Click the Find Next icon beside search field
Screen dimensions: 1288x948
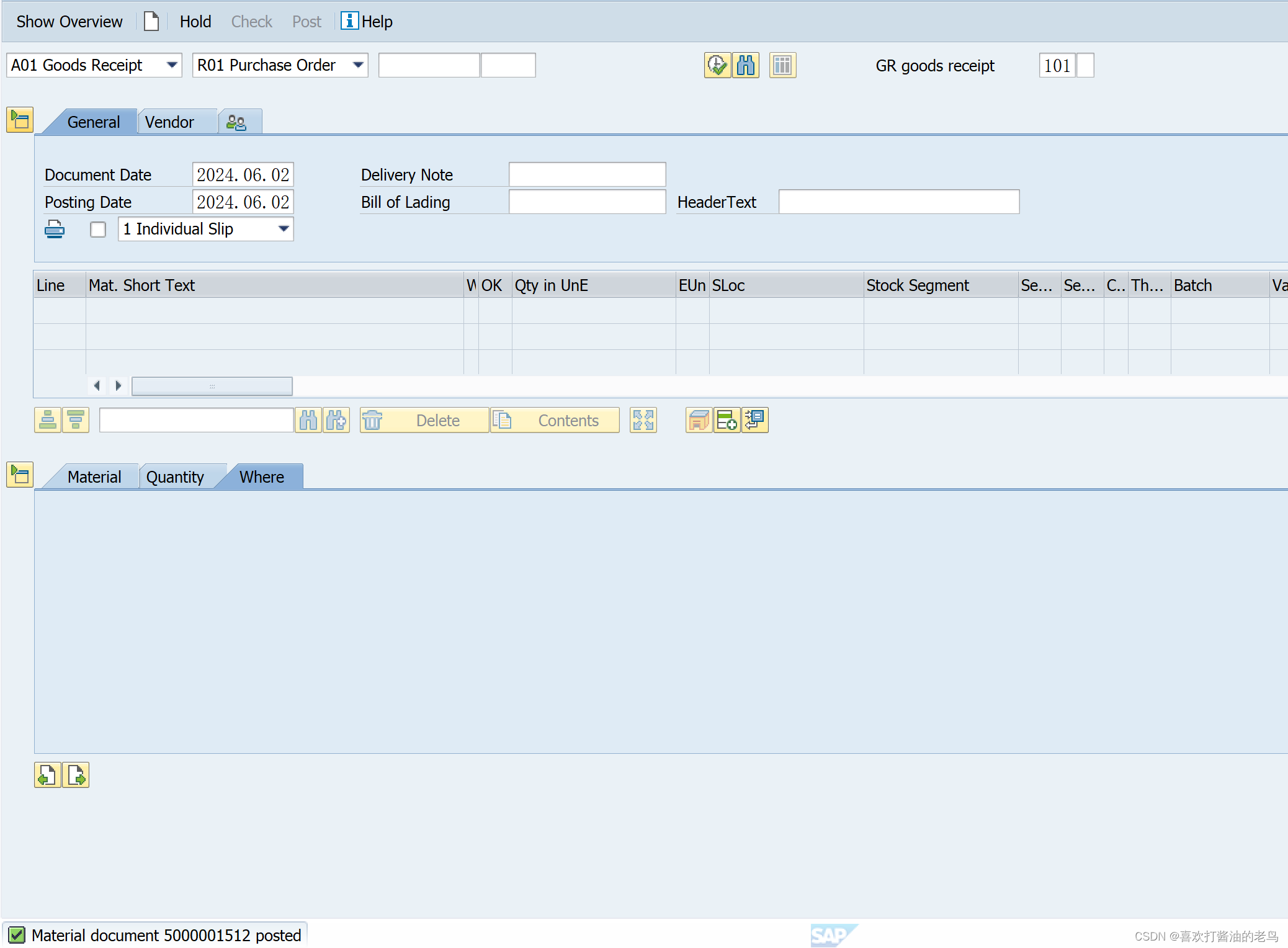point(338,420)
